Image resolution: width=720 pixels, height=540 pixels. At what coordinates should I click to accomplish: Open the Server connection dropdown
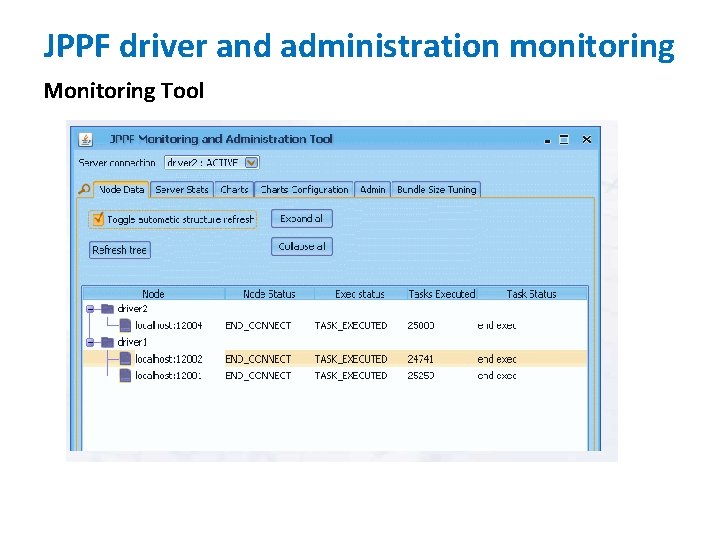251,163
